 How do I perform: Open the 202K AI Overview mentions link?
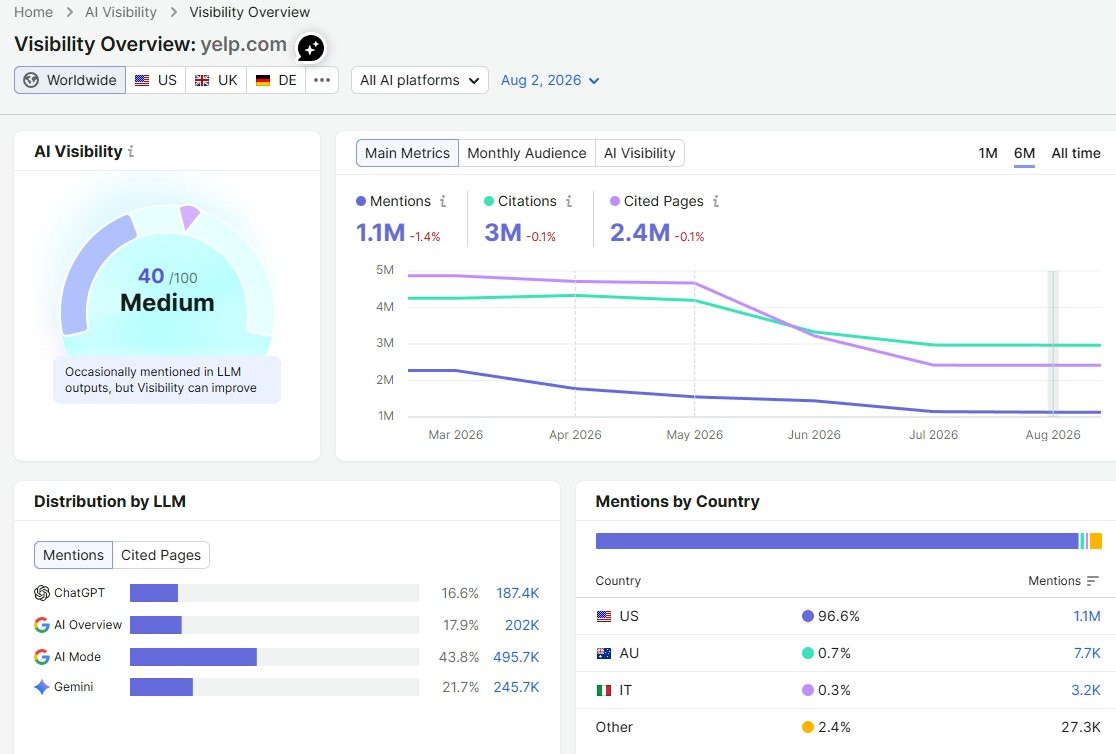tap(522, 625)
